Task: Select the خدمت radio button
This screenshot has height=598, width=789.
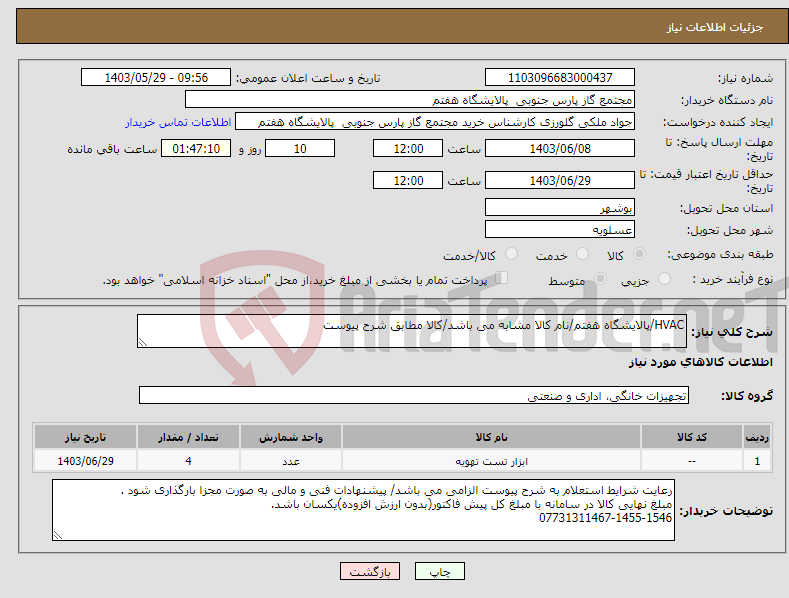Action: click(582, 254)
